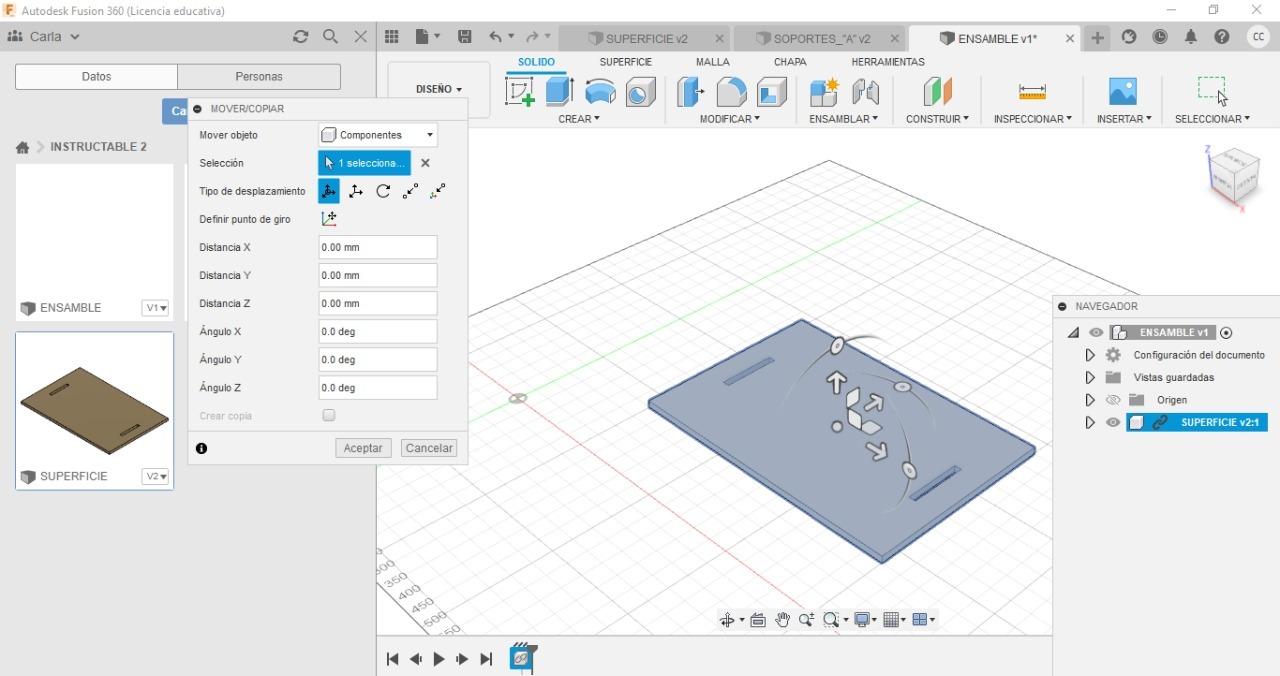
Task: Select Rotate displacement type
Action: tap(383, 191)
